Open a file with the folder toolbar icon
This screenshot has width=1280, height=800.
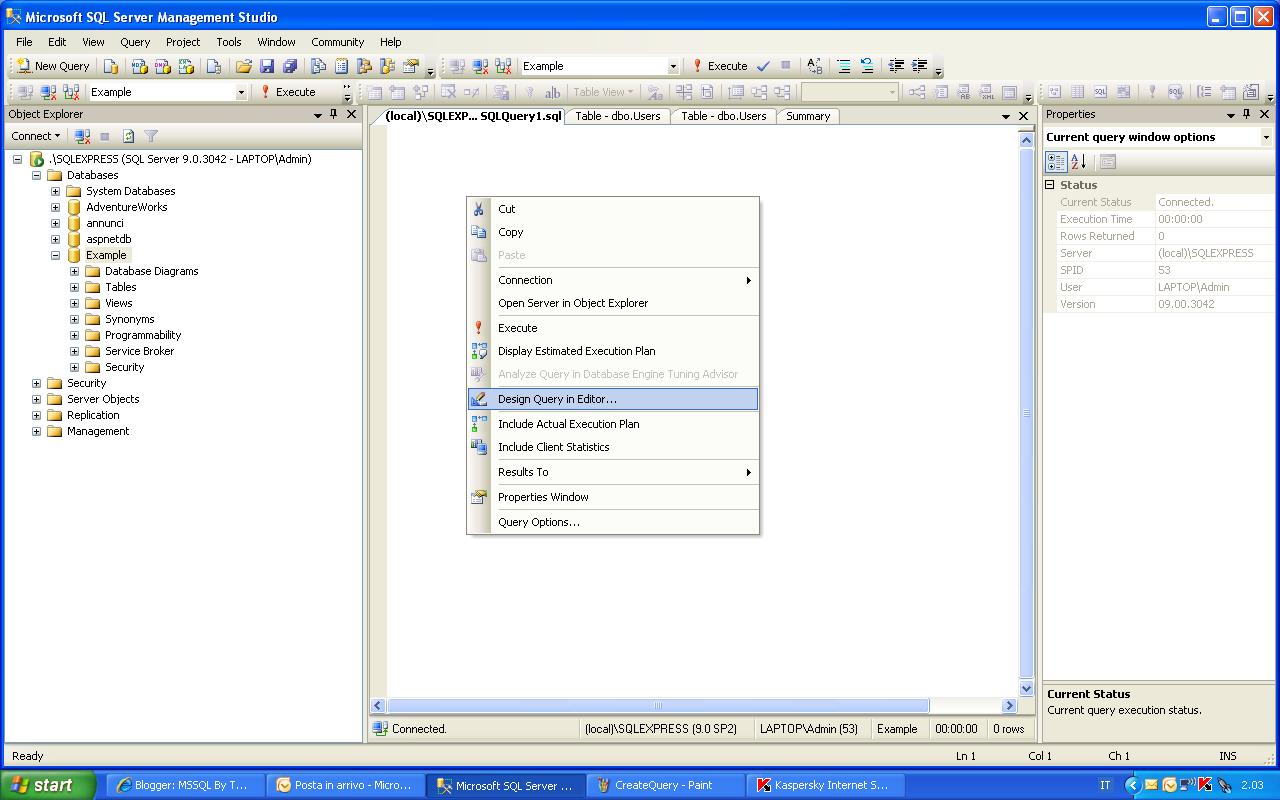point(243,66)
